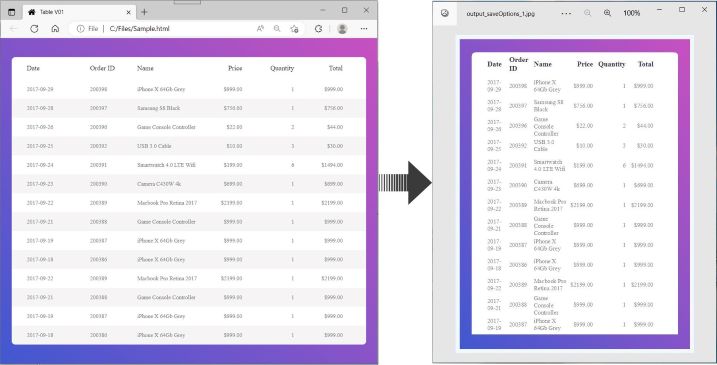The height and width of the screenshot is (365, 717).
Task: Click $30.00 total in browser table
Action: [x=335, y=146]
